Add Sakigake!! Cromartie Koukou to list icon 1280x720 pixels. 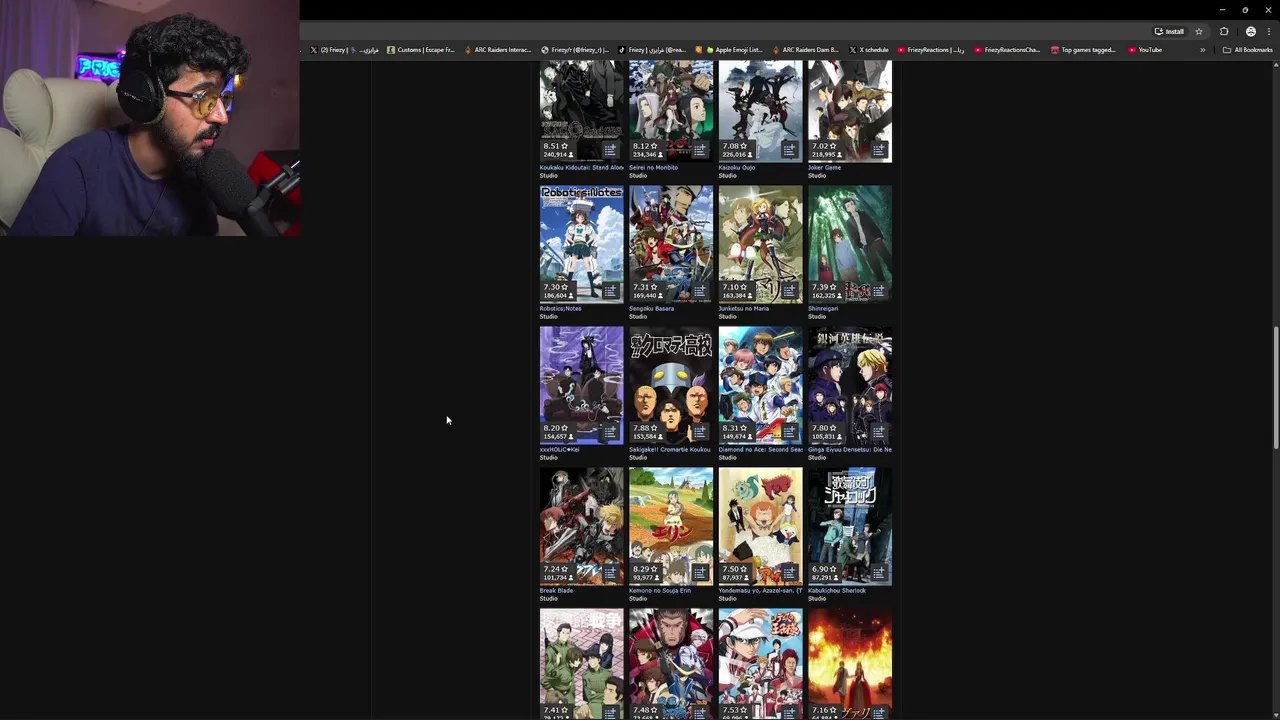[x=700, y=432]
